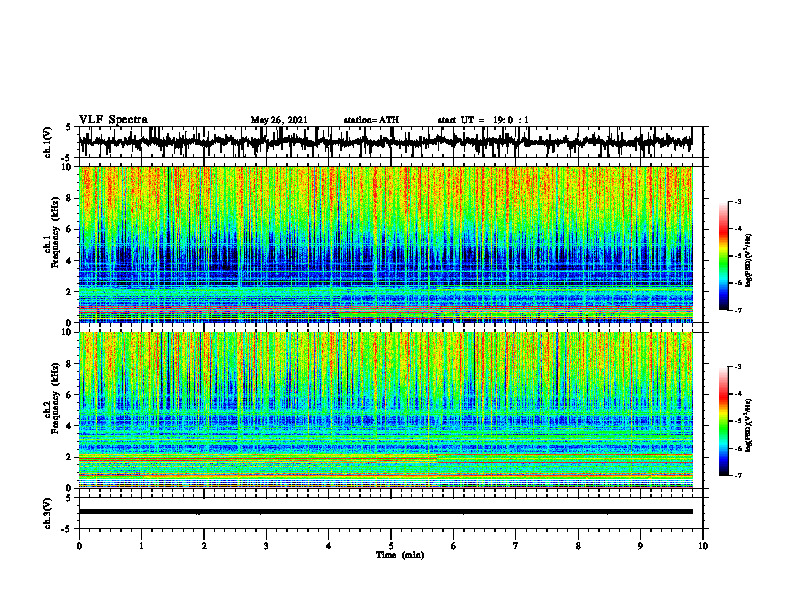Image resolution: width=792 pixels, height=612 pixels.
Task: Click the 10 kHz tick label on ch.2 spectrogram
Action: pyautogui.click(x=67, y=332)
